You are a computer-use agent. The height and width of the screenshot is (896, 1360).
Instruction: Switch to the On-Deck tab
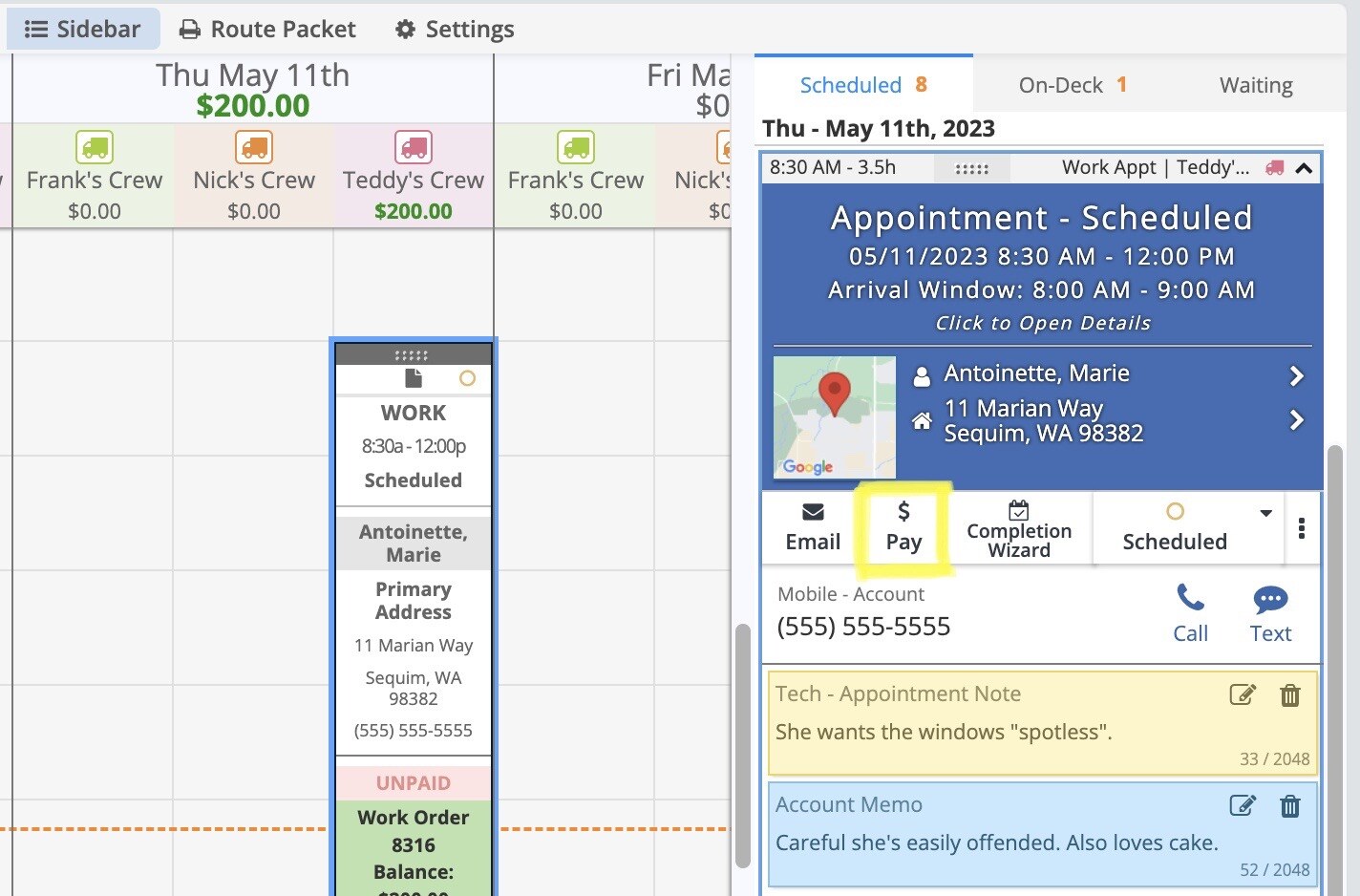(1073, 85)
